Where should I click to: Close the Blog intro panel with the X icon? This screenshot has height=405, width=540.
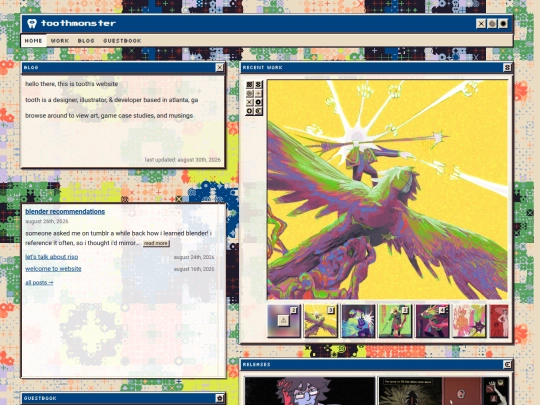(219, 68)
